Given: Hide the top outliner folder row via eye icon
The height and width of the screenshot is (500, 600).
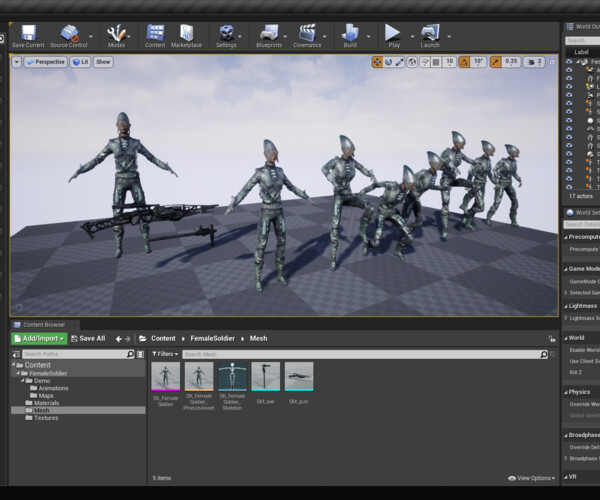Looking at the screenshot, I should (569, 62).
